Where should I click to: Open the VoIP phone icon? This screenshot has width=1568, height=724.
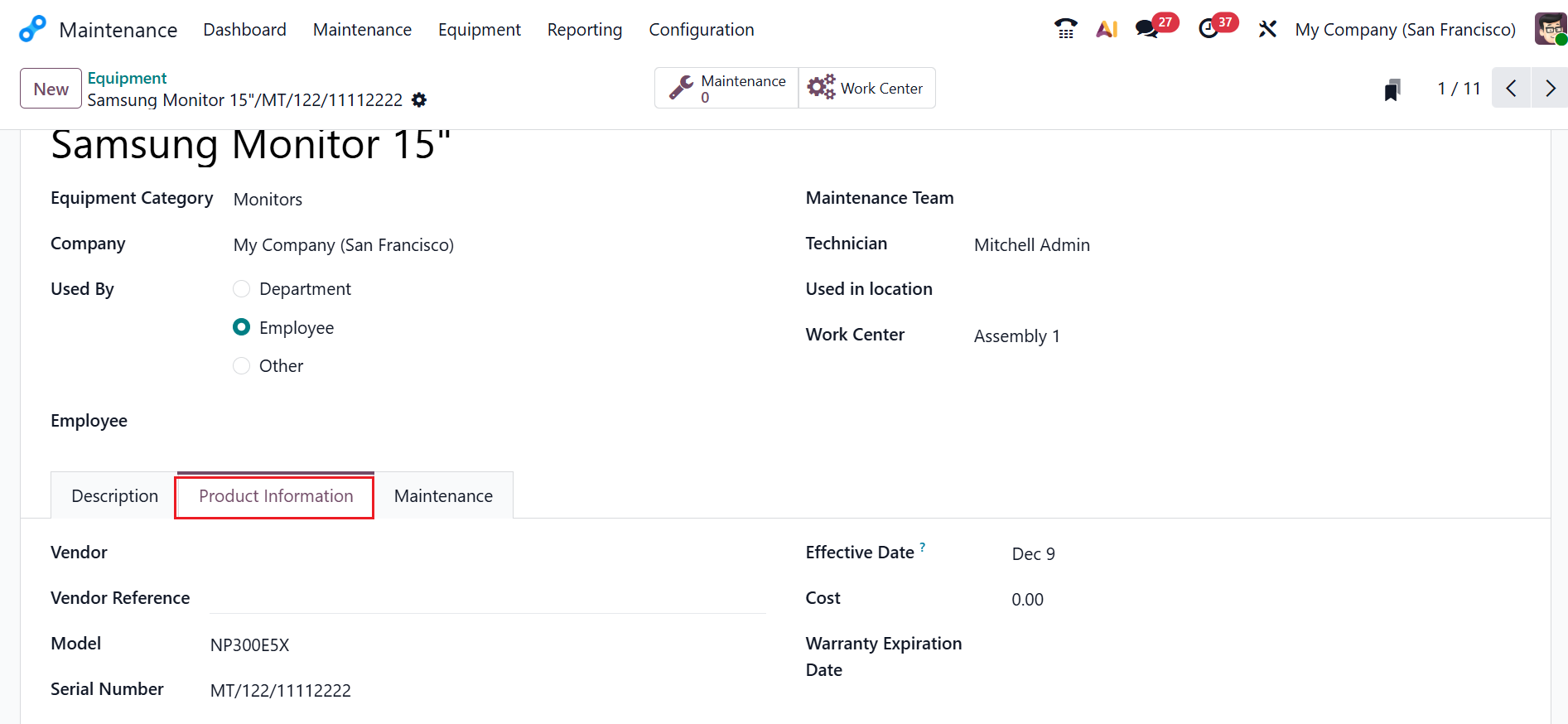coord(1065,29)
